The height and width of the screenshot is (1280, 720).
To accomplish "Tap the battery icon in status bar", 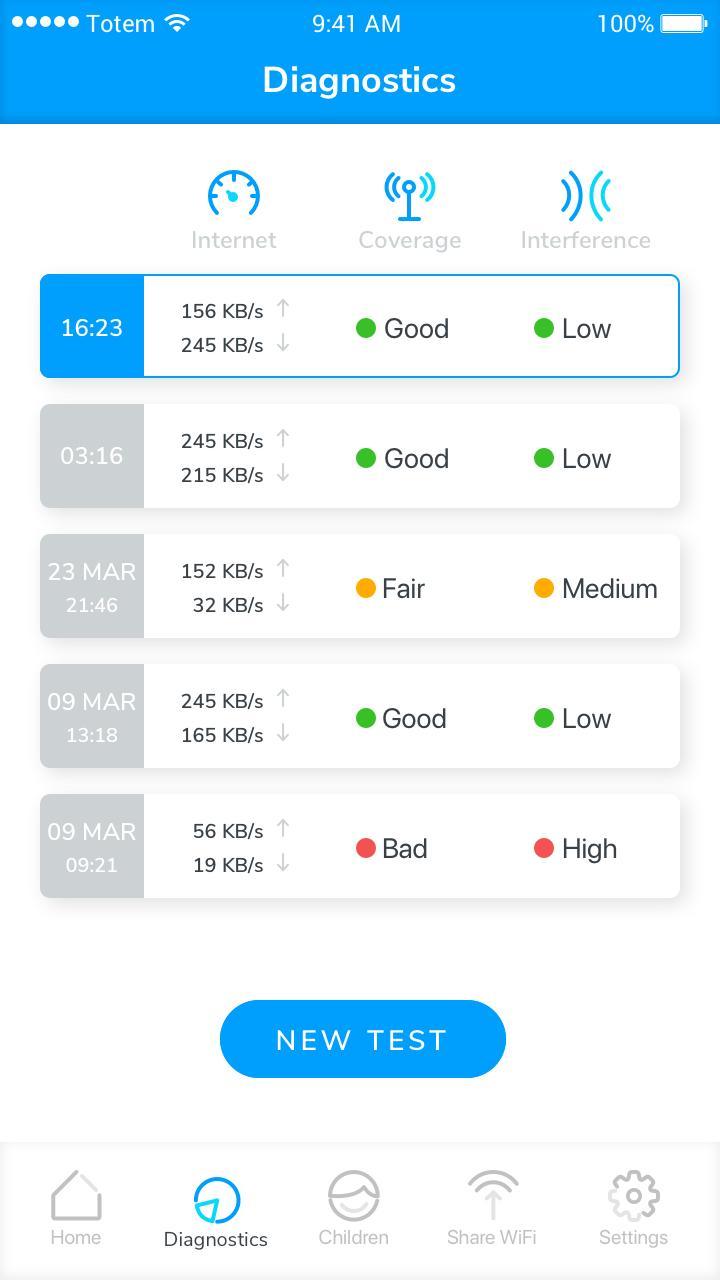I will [683, 23].
